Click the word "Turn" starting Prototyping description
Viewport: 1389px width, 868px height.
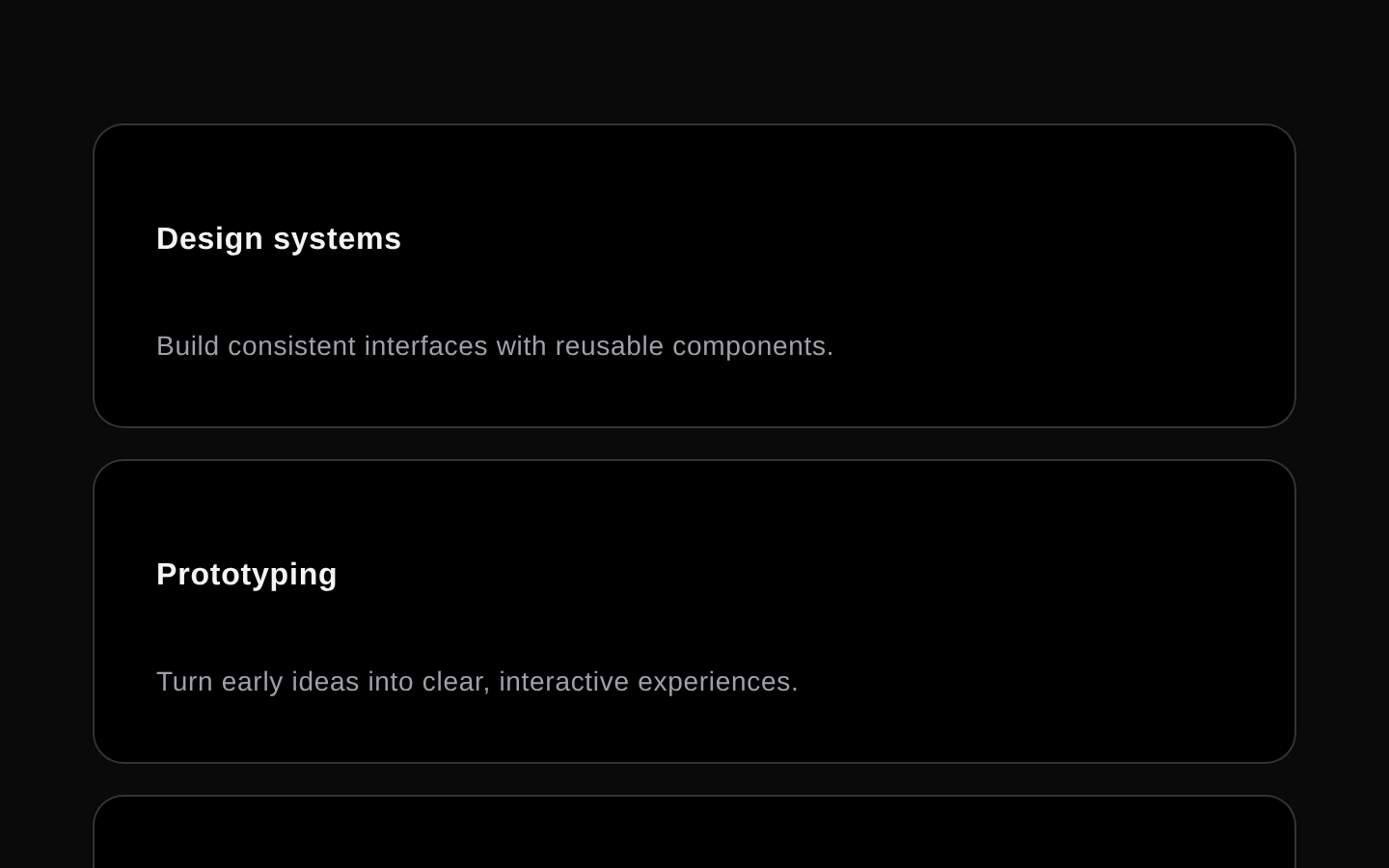pyautogui.click(x=185, y=681)
